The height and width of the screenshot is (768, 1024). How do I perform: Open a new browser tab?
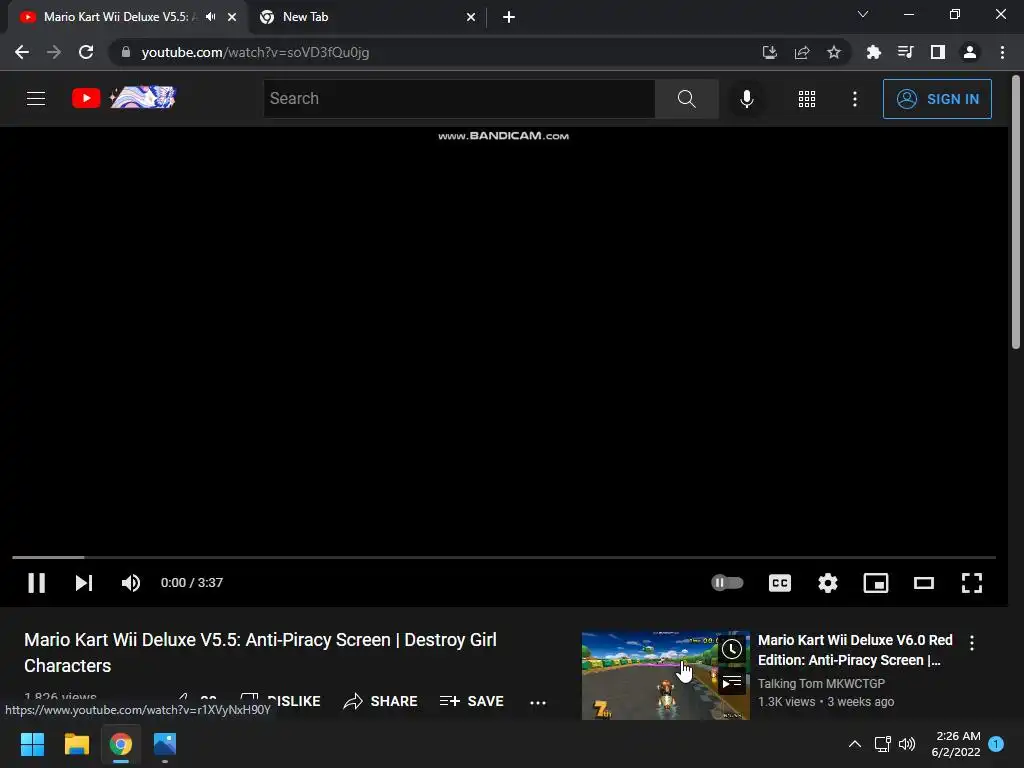(509, 18)
